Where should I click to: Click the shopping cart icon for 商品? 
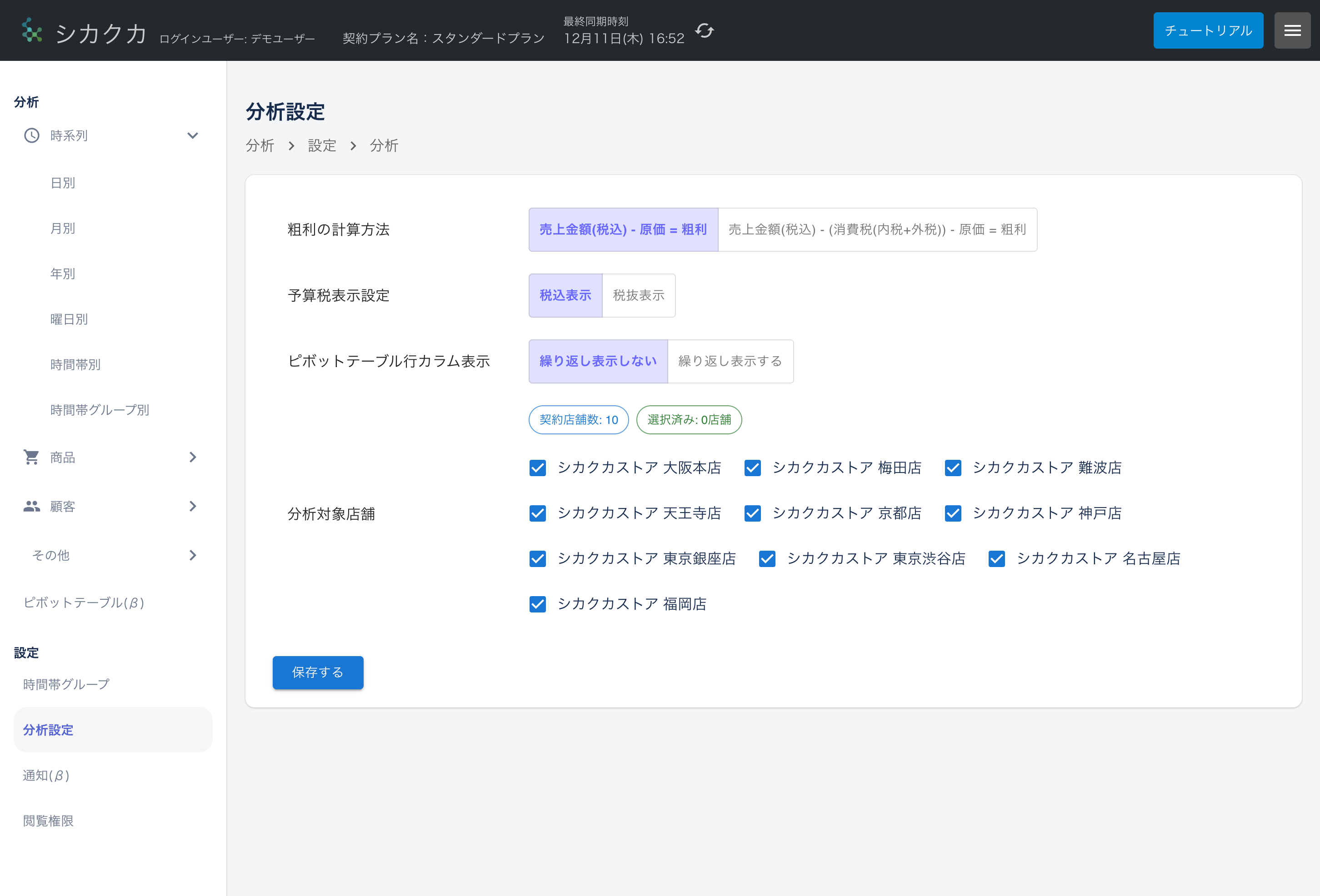tap(31, 457)
